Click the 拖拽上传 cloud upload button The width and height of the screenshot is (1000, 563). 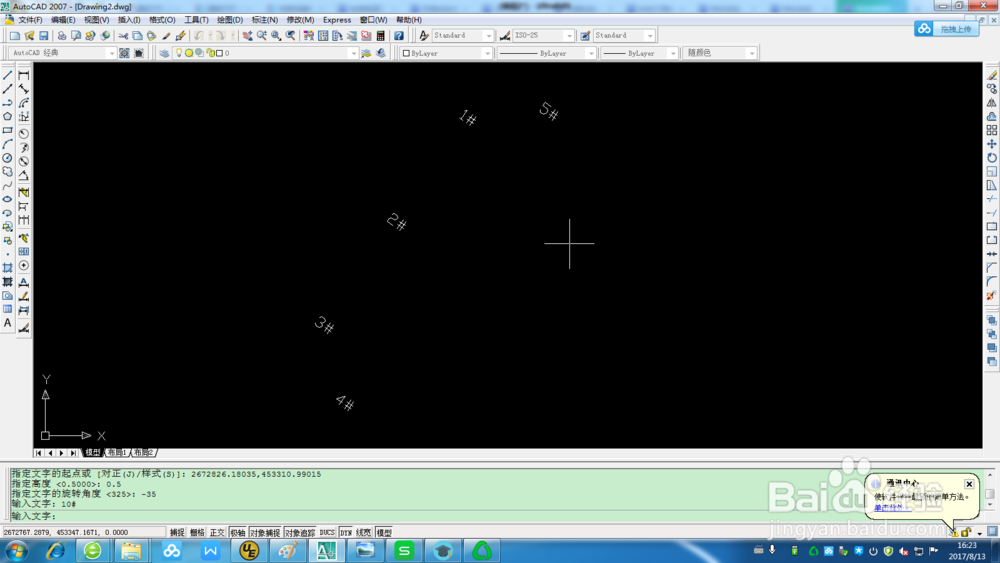946,29
